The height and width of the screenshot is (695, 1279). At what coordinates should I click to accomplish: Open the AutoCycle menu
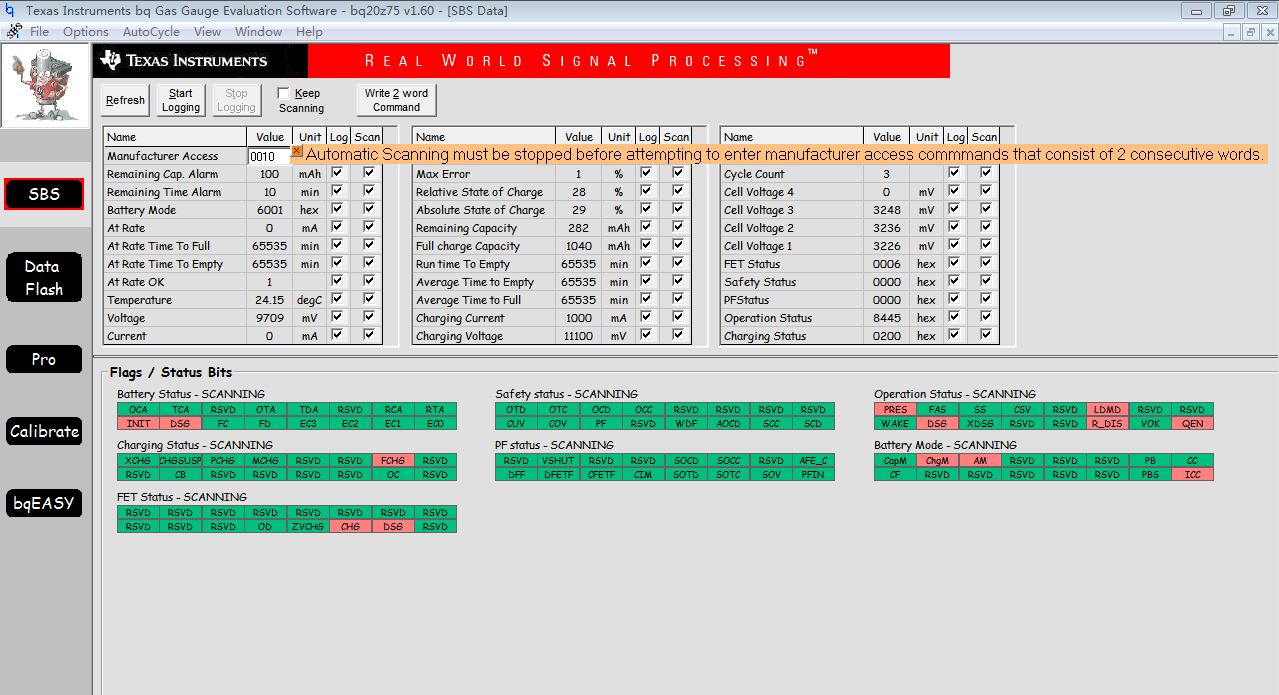point(151,31)
